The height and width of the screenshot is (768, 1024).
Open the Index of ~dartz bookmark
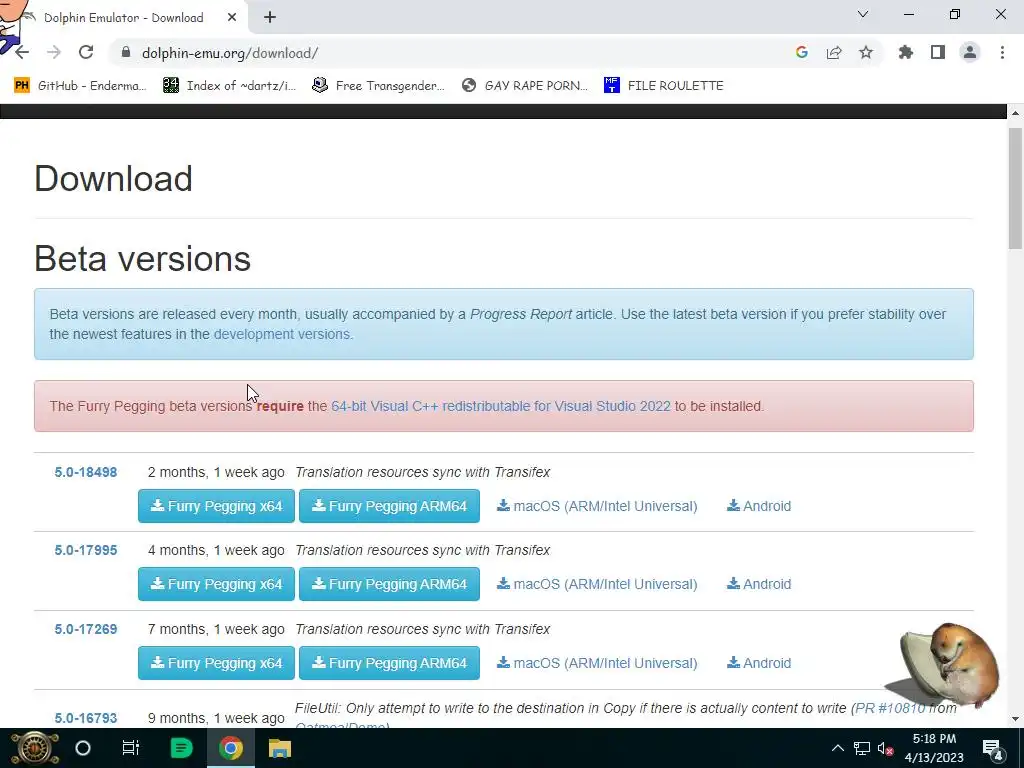229,86
